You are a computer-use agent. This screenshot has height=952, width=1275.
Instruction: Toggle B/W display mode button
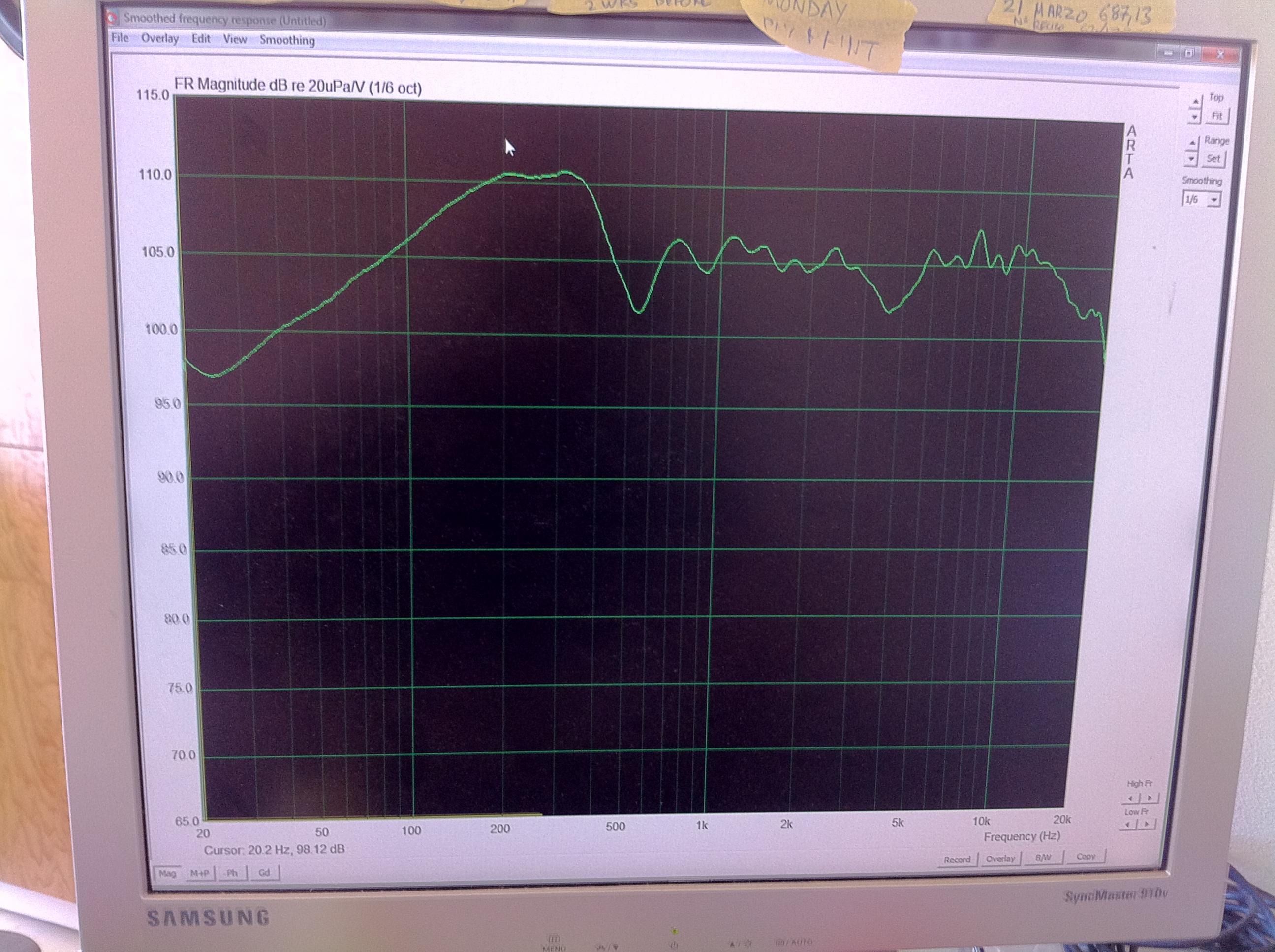click(x=1043, y=858)
